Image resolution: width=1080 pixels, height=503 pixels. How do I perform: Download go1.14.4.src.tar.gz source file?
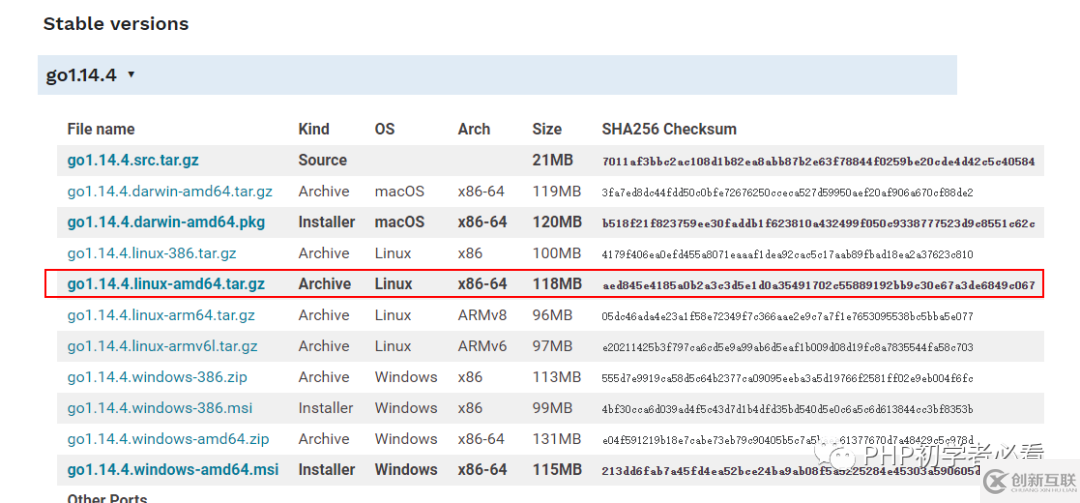pos(133,160)
